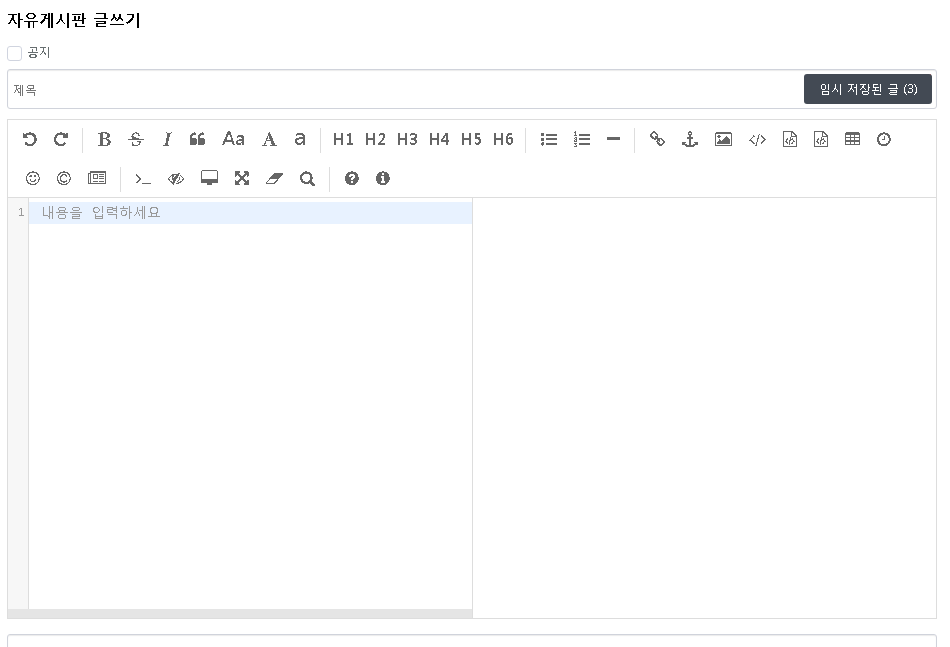Screen dimensions: 950x647
Task: Click the horizontal scrollbar under the editor
Action: pos(240,613)
